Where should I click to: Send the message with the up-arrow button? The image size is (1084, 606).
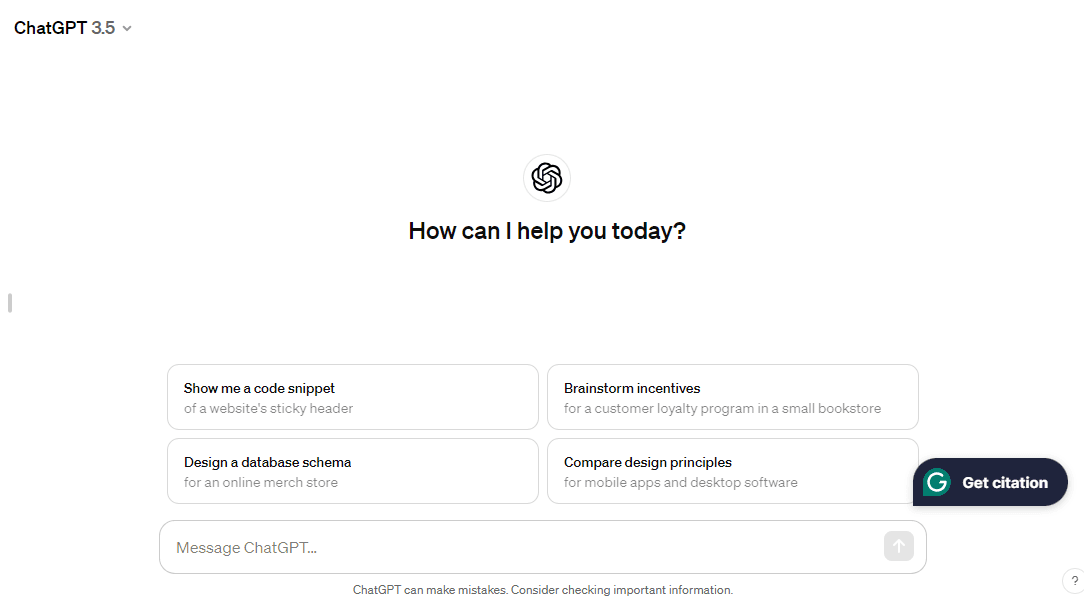(898, 546)
